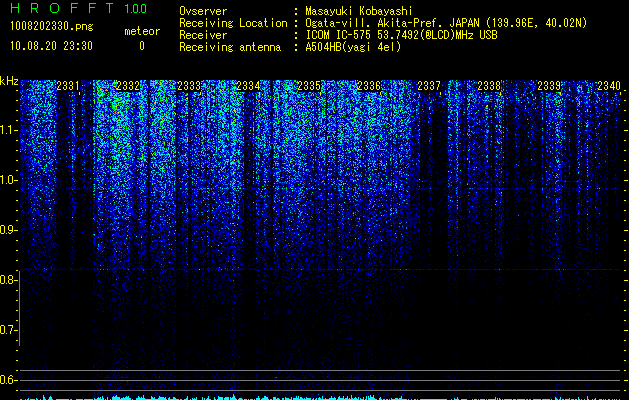
Task: Click the 0.8 frequency axis label
Action: click(x=8, y=280)
